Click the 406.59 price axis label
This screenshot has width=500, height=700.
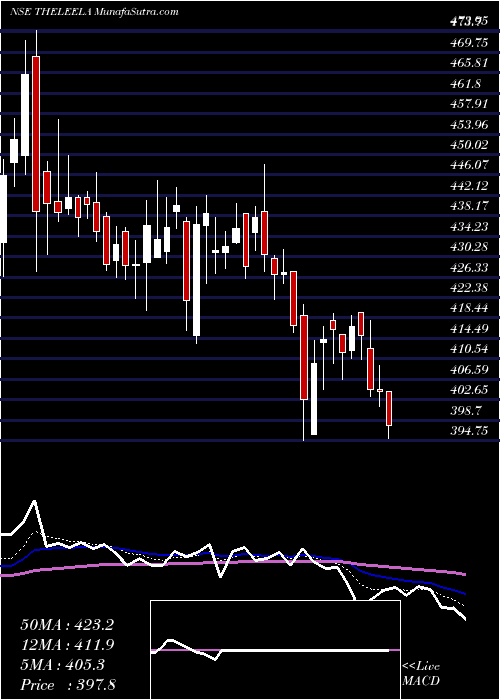(x=468, y=370)
